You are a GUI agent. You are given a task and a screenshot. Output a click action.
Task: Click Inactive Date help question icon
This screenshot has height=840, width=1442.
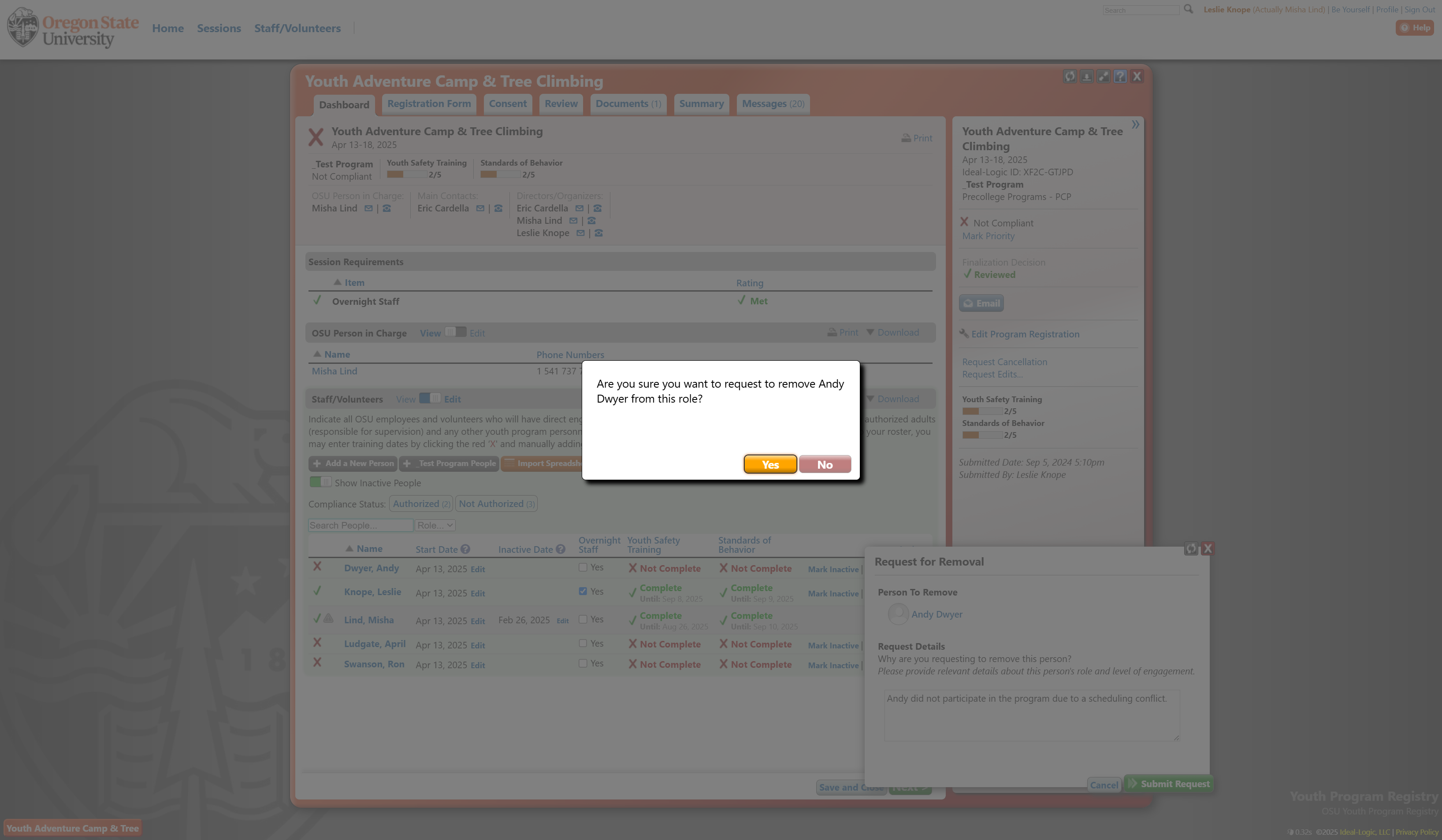(560, 550)
